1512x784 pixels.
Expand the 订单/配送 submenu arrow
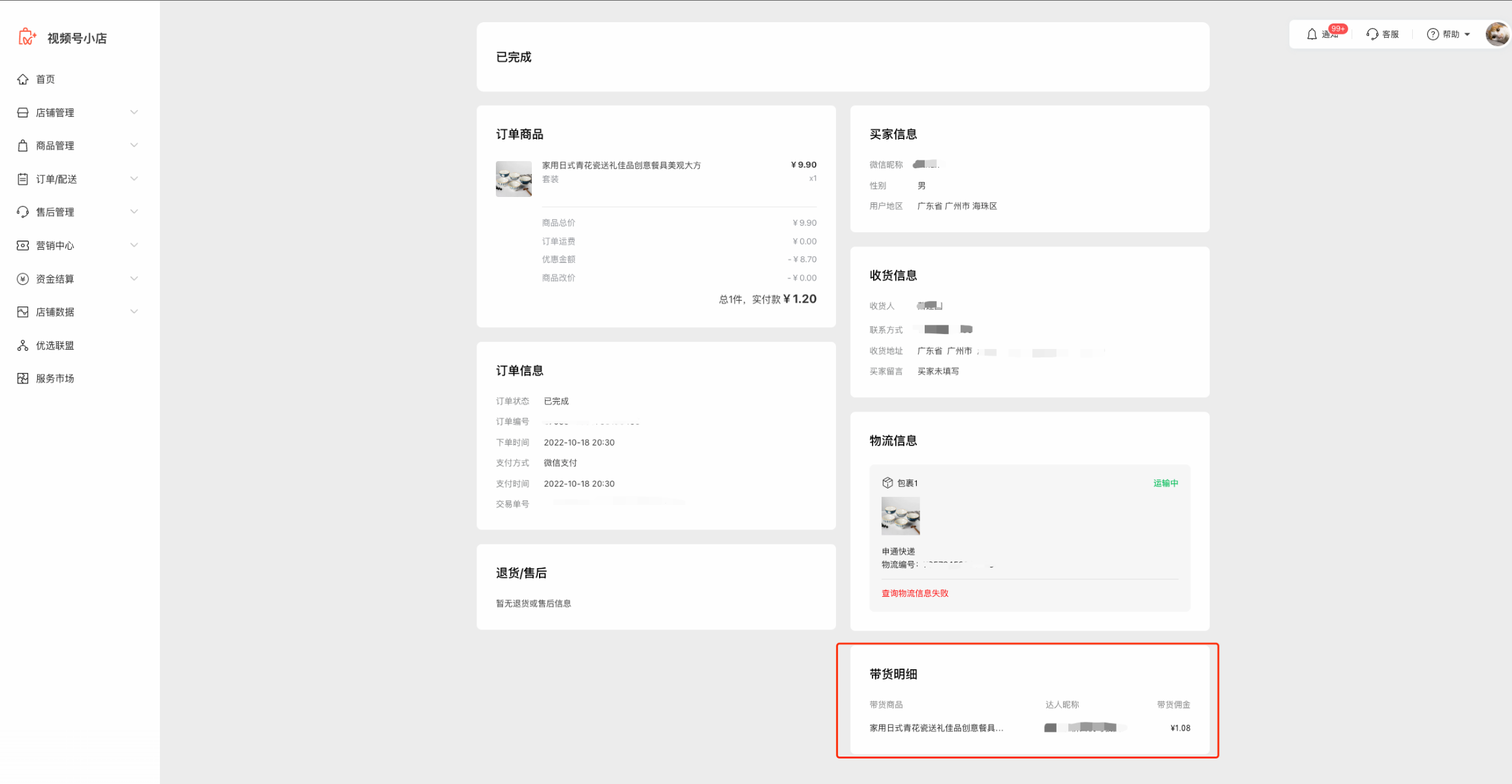pyautogui.click(x=134, y=179)
